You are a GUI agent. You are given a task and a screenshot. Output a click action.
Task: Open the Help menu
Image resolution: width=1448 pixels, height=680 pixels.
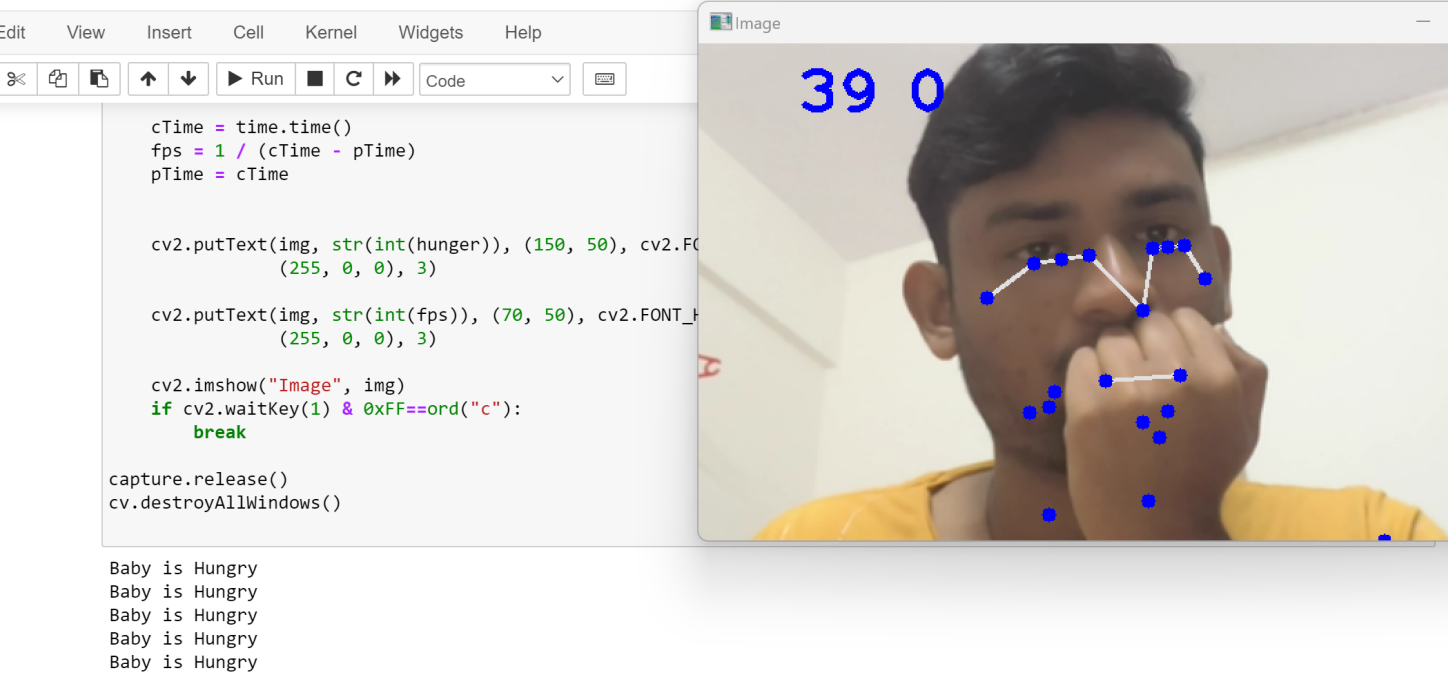tap(523, 32)
